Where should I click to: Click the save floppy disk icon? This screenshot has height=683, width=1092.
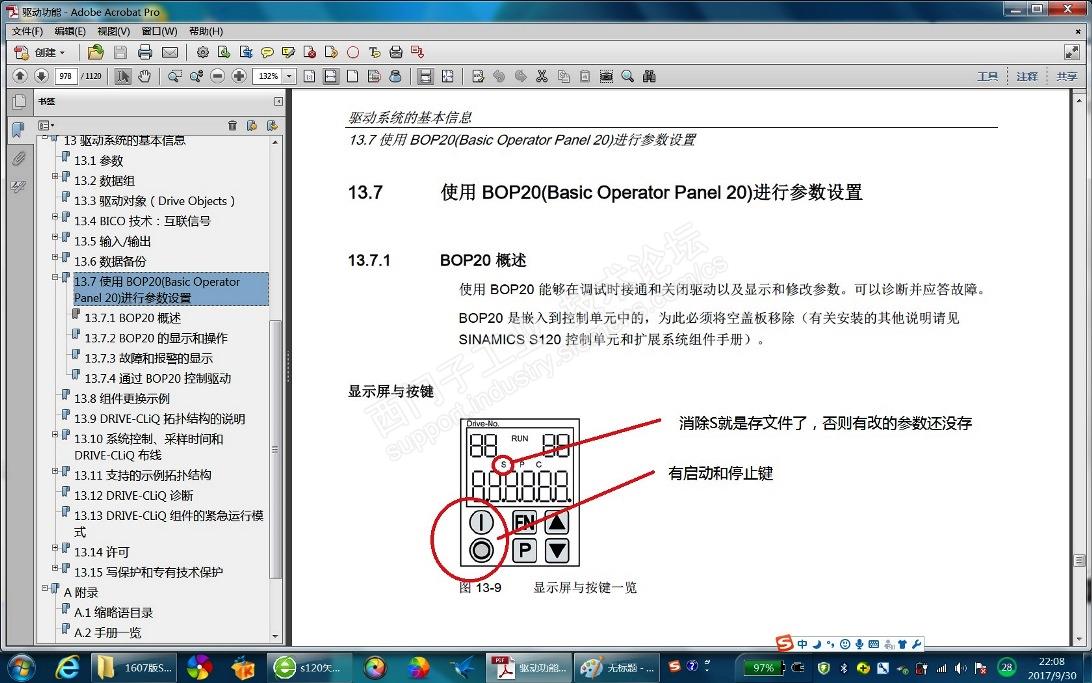(120, 52)
